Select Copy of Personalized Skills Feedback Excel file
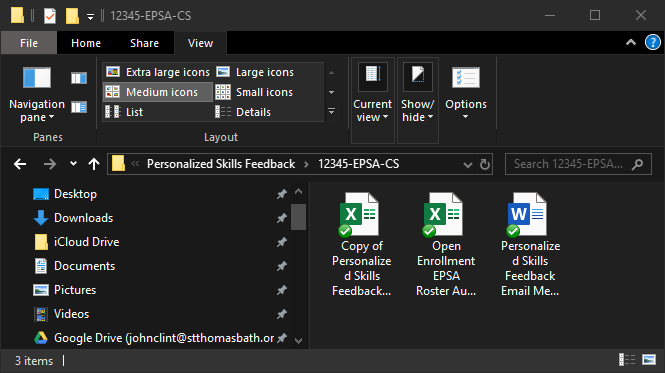 (361, 244)
